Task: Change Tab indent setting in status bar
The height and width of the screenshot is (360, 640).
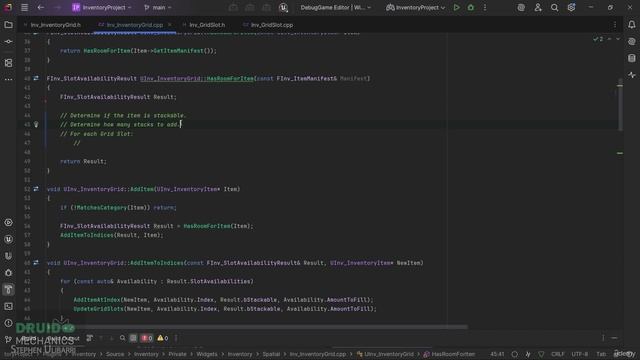Action: tap(601, 354)
